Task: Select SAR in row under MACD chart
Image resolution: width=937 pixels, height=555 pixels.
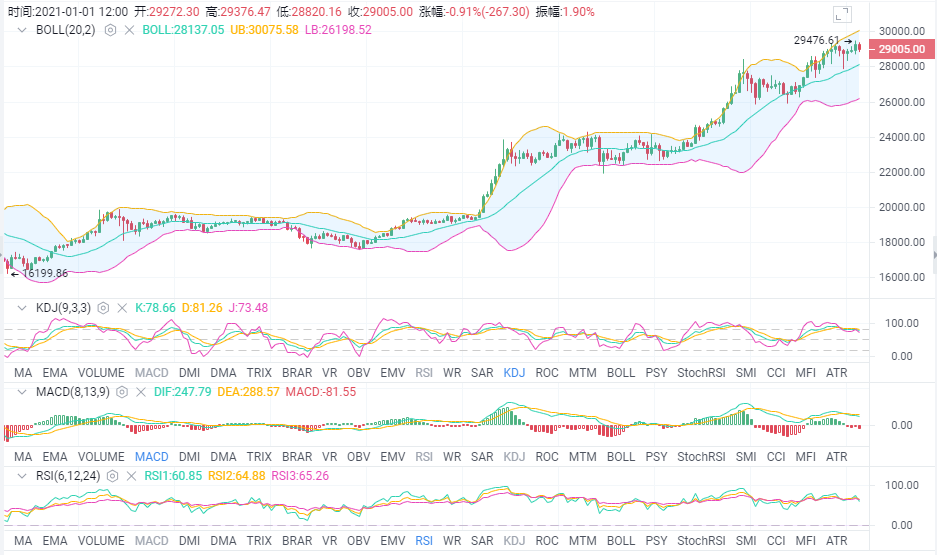Action: pyautogui.click(x=482, y=457)
